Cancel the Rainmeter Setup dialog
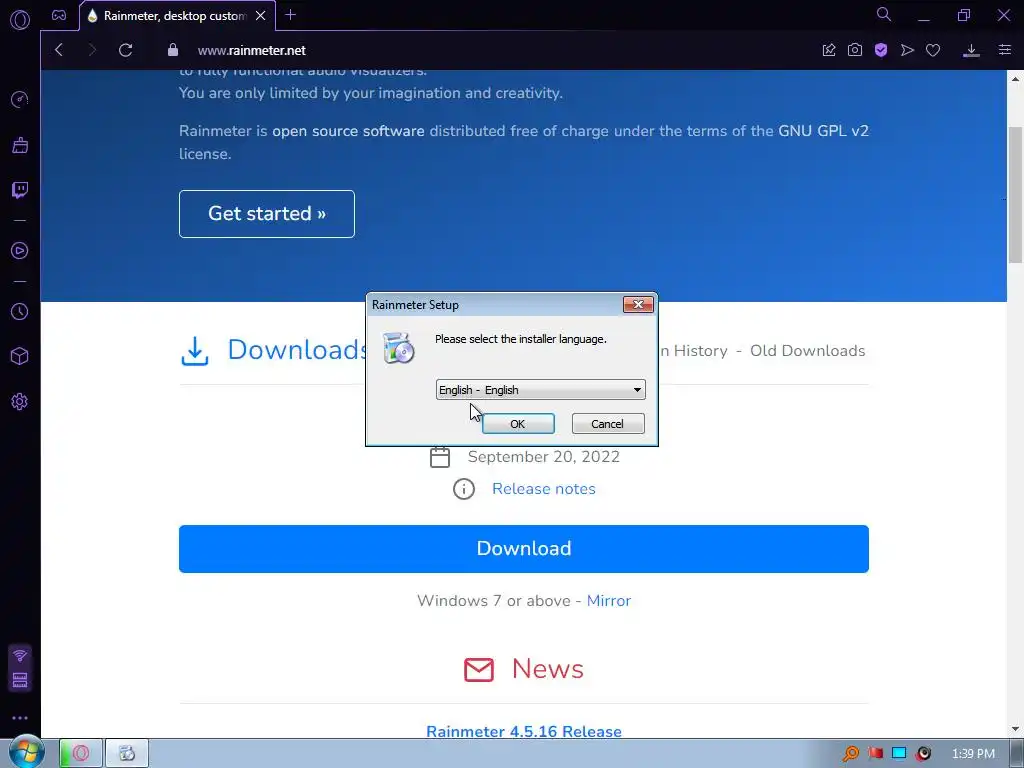This screenshot has height=768, width=1024. 608,424
